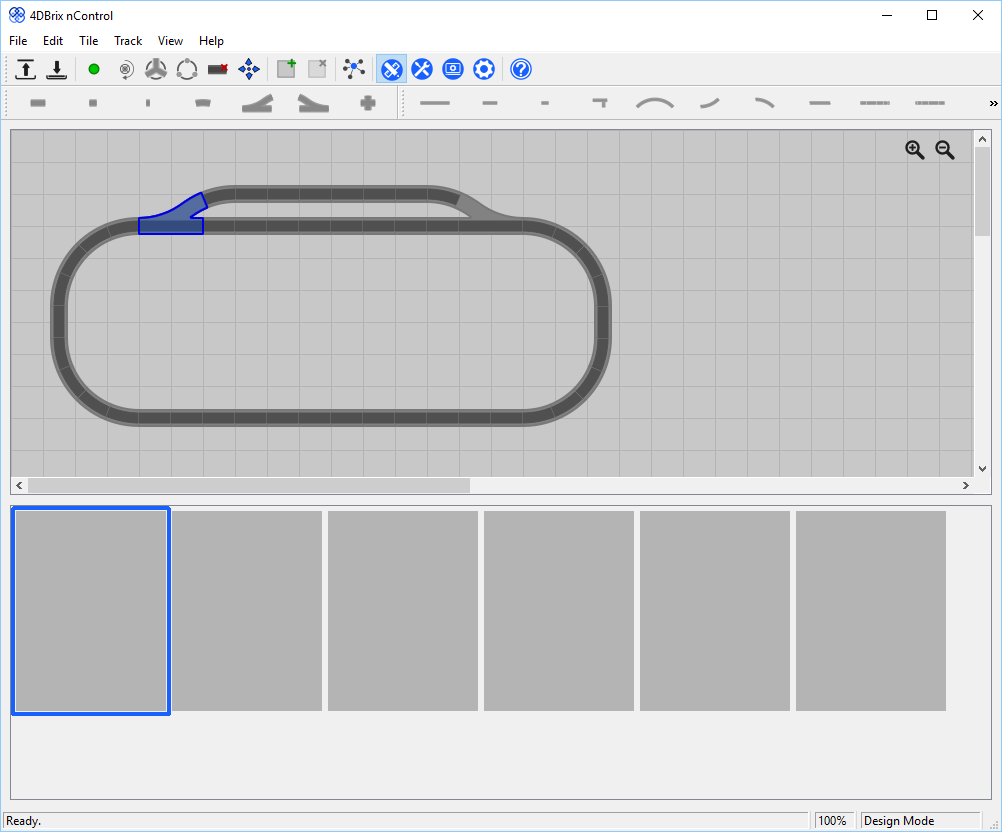Toggle the design mode ruler-pencil button
This screenshot has height=832, width=1002.
[x=391, y=69]
